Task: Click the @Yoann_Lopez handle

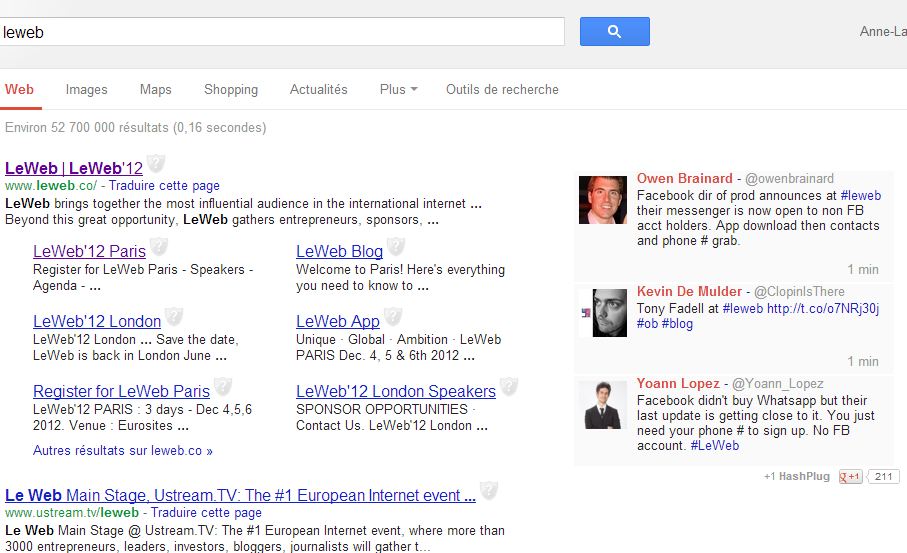Action: (777, 384)
